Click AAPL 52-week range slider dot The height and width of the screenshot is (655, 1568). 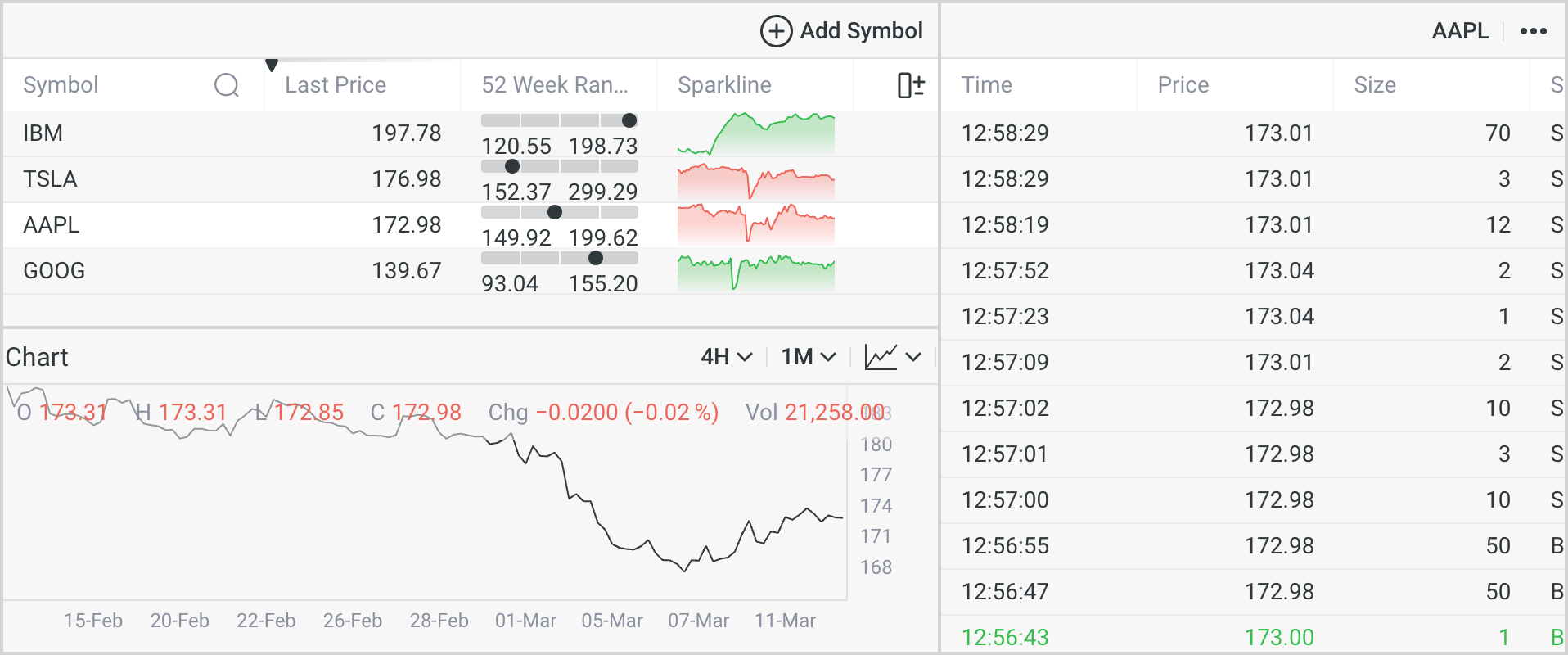[x=554, y=212]
